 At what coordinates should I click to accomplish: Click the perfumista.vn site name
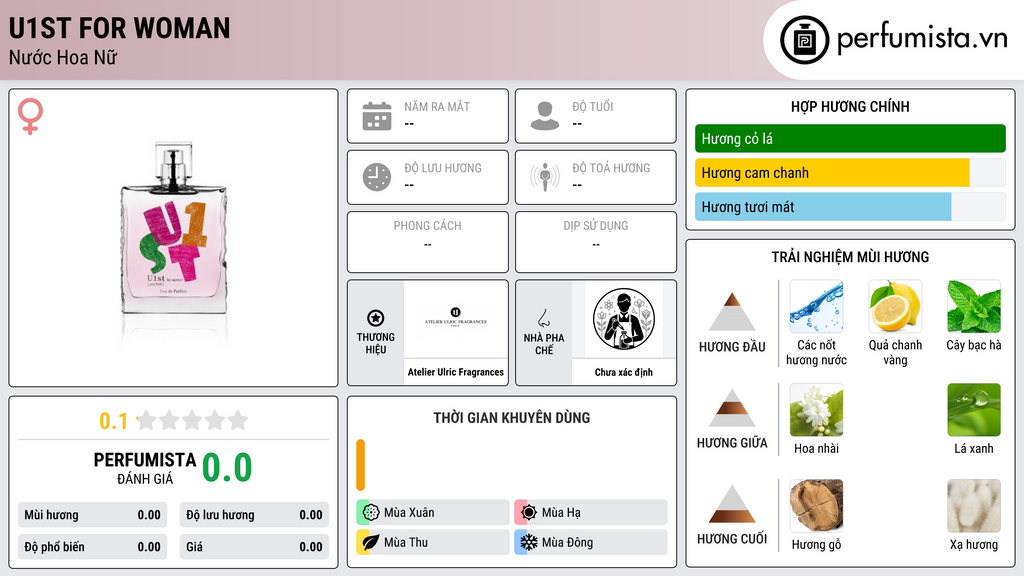pyautogui.click(x=922, y=39)
